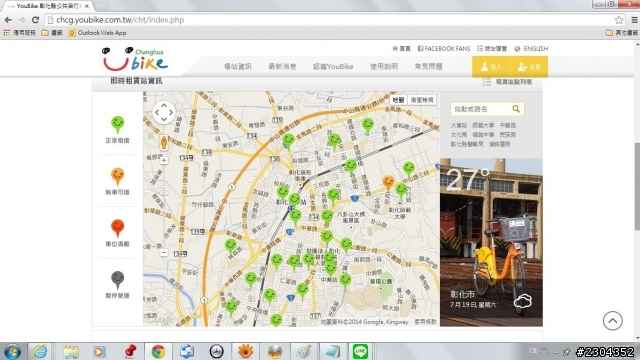
Task: Select the 文化局 quick search link
Action: tap(459, 135)
